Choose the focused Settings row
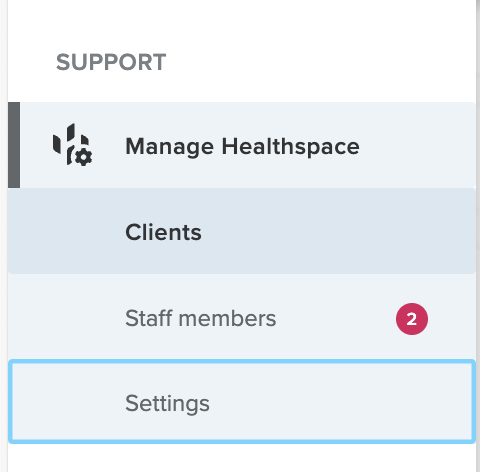This screenshot has width=480, height=472. click(x=242, y=401)
